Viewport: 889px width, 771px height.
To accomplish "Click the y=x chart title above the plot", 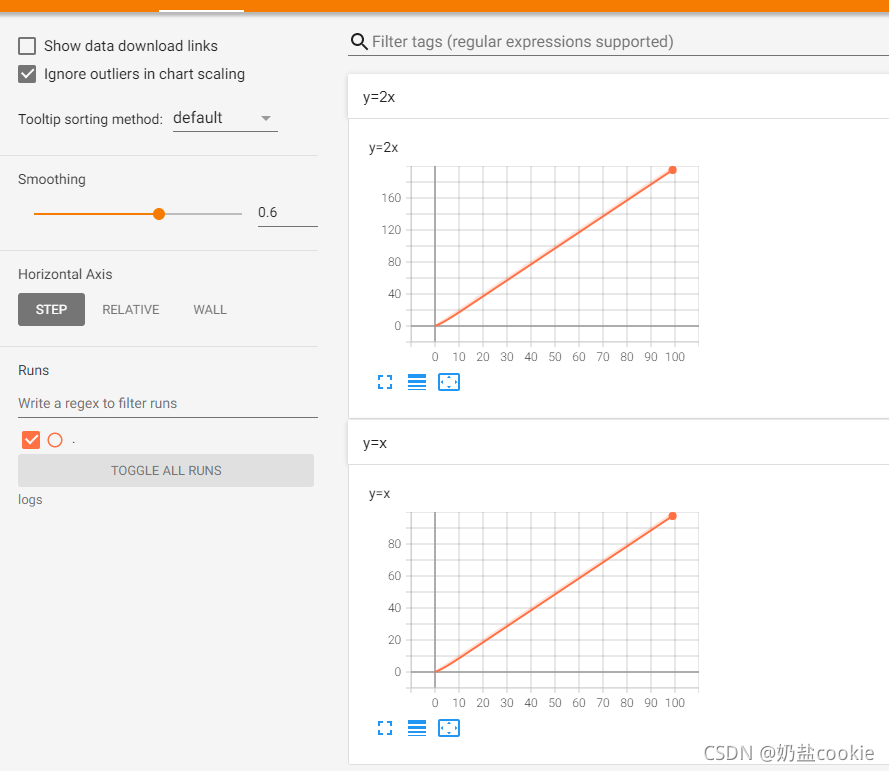I will tap(379, 493).
